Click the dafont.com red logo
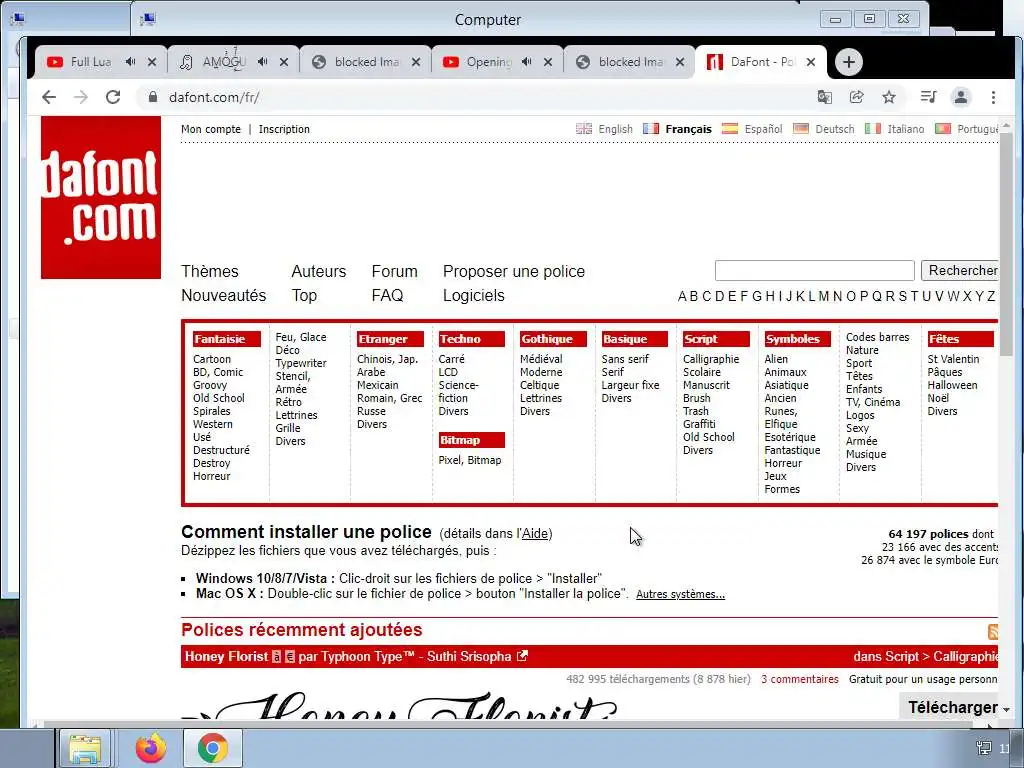 [x=101, y=197]
